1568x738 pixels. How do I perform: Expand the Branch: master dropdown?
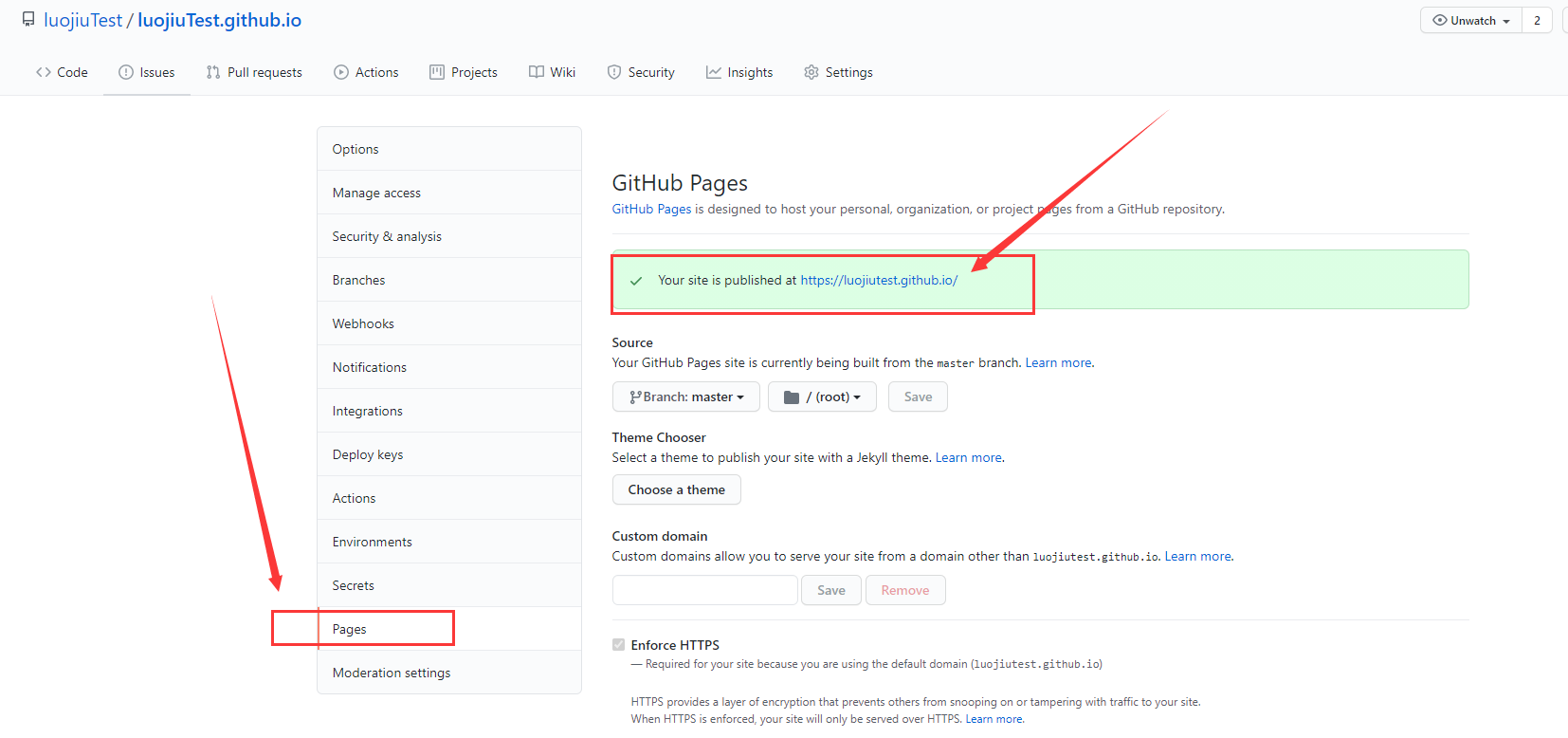coord(686,397)
